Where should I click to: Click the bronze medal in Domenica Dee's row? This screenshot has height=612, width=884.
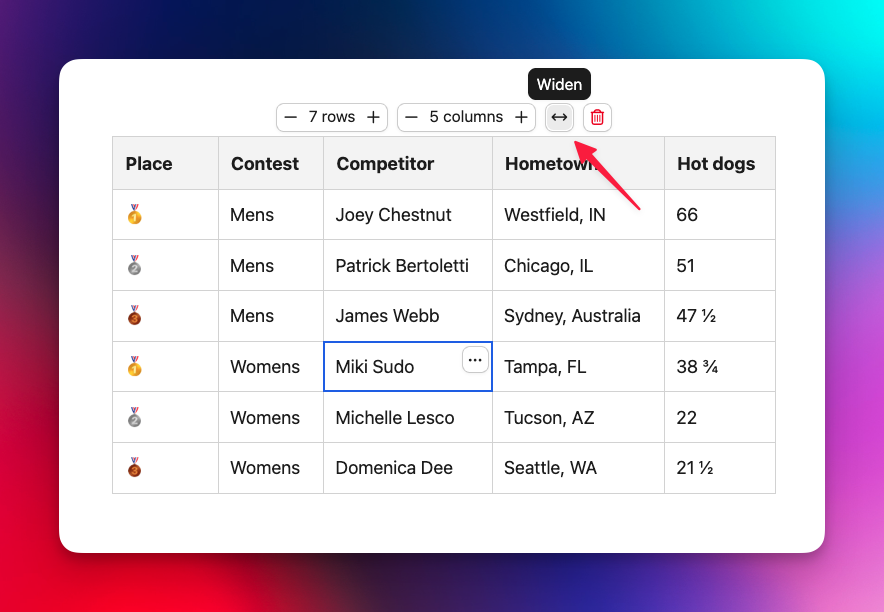coord(135,468)
